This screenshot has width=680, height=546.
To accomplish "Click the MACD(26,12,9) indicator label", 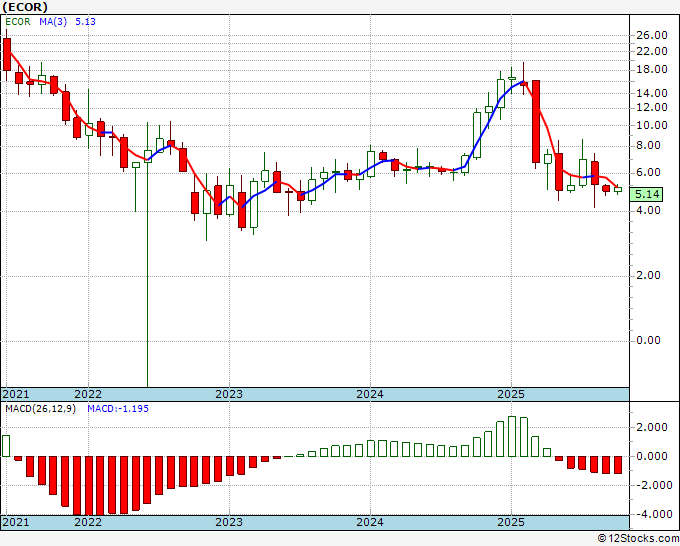I will click(x=40, y=409).
